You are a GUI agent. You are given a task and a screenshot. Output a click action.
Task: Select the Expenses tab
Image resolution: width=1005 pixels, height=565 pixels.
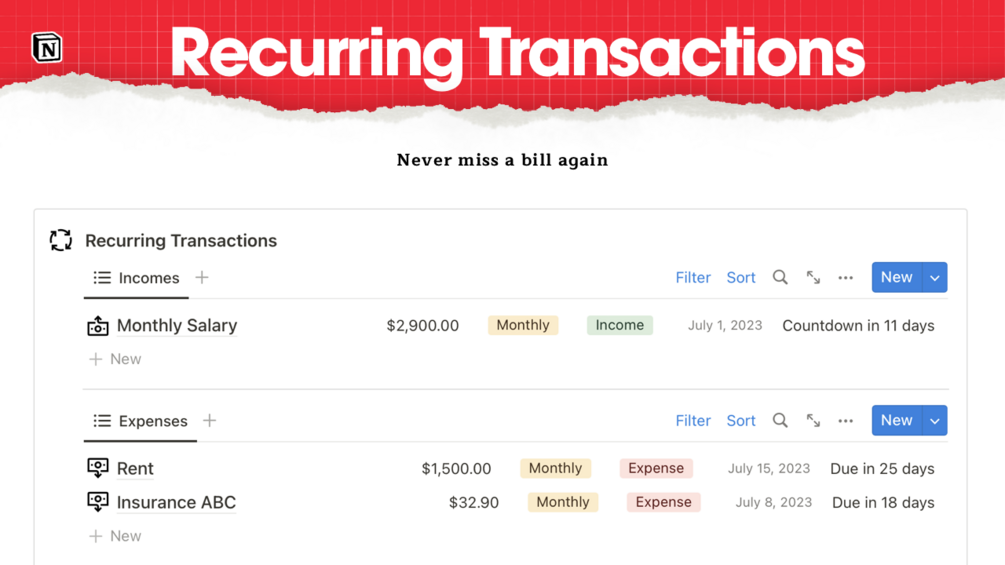pyautogui.click(x=141, y=421)
